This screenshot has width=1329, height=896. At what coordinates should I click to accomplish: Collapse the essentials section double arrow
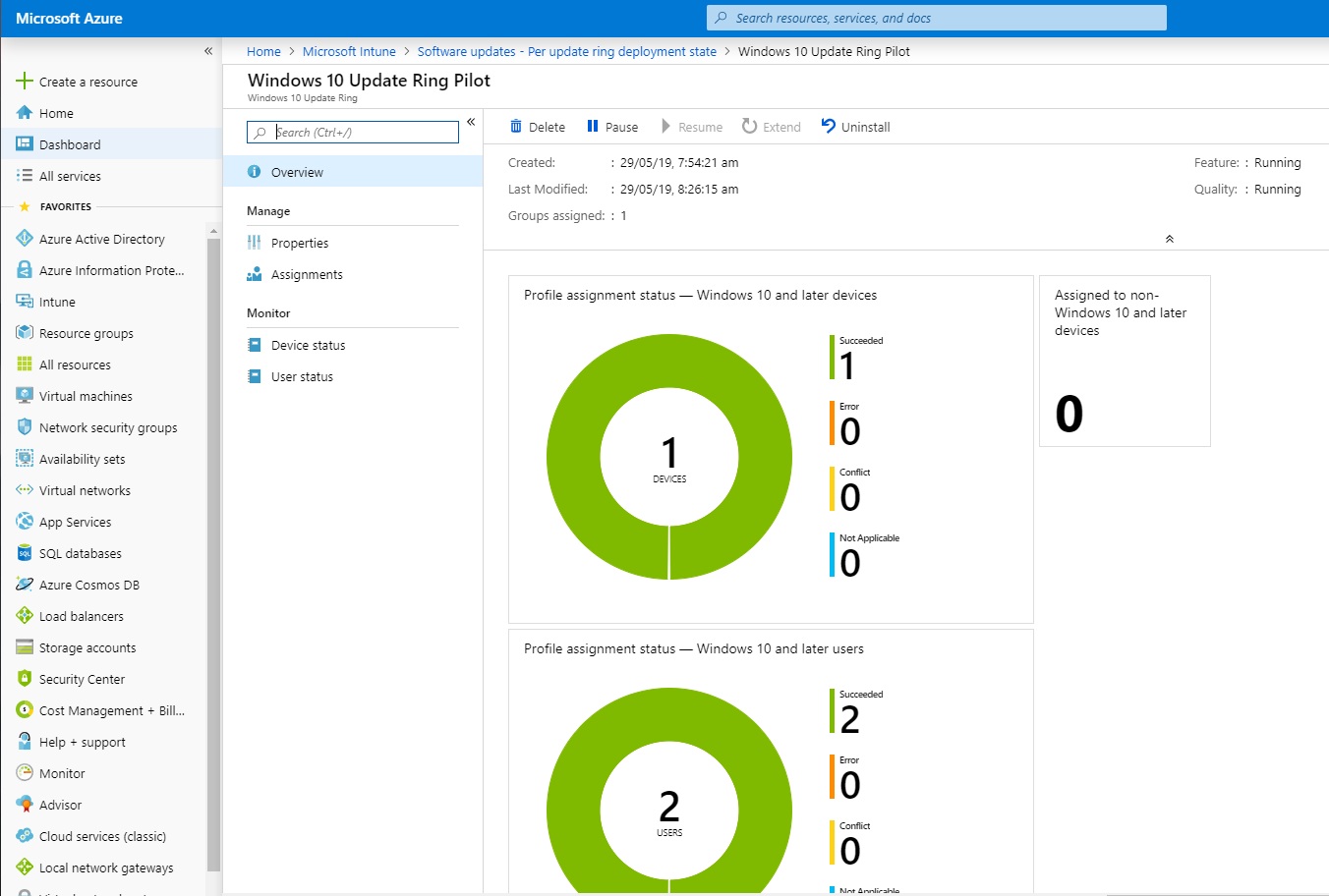click(1170, 239)
